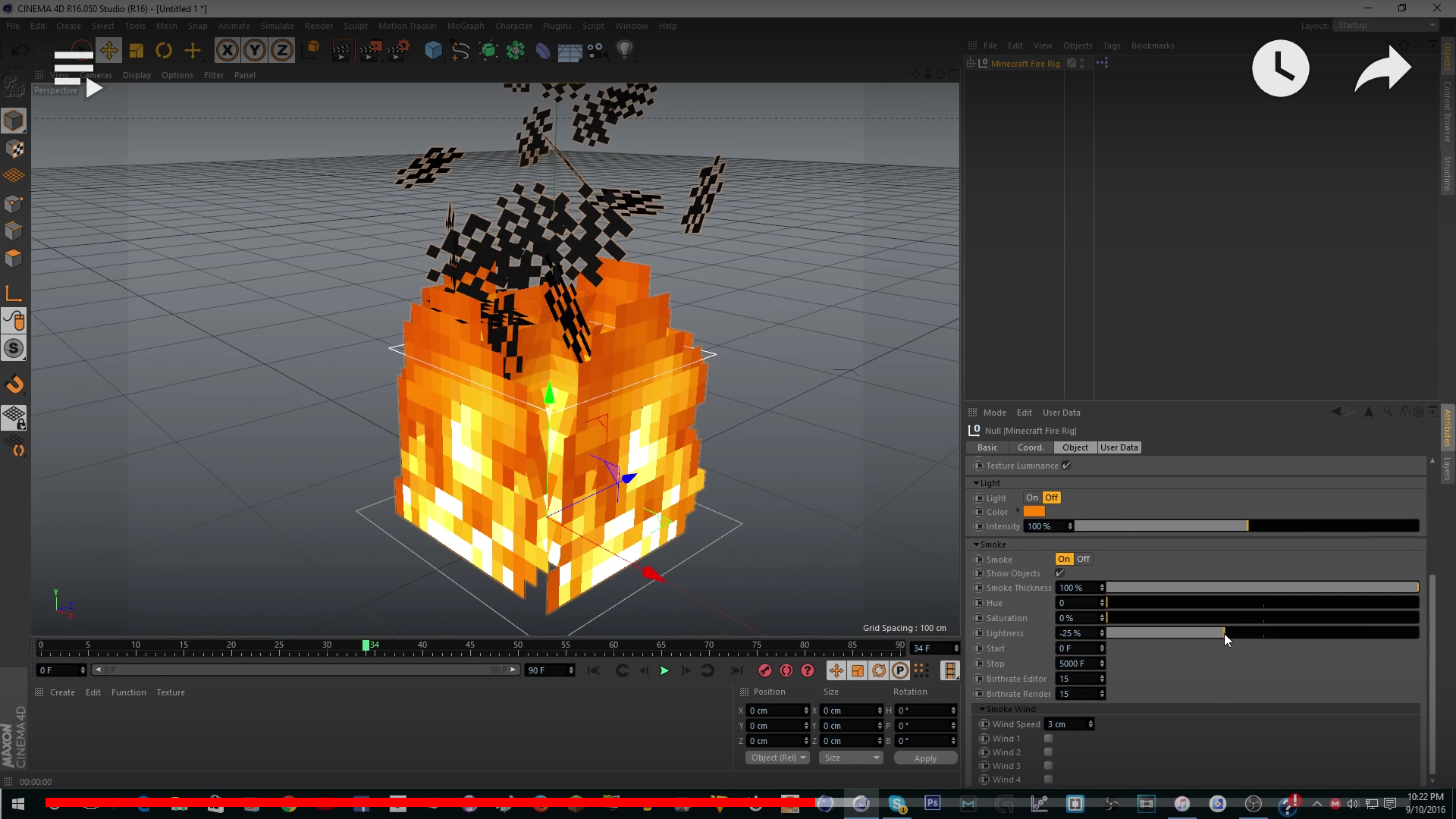Image resolution: width=1456 pixels, height=819 pixels.
Task: Open Photoshop from Windows taskbar
Action: click(x=932, y=803)
